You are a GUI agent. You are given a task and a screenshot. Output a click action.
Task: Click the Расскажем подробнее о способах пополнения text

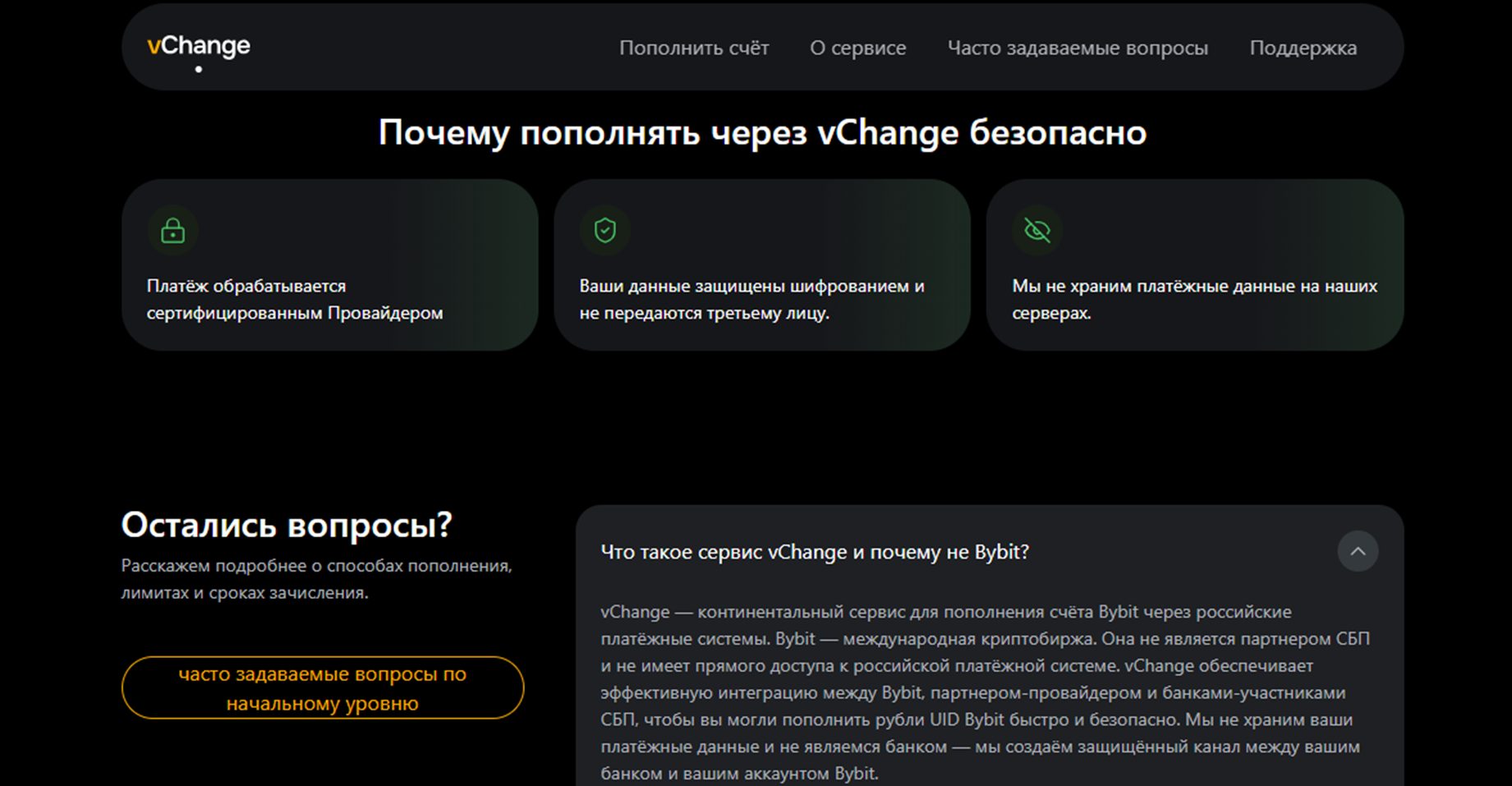[317, 579]
